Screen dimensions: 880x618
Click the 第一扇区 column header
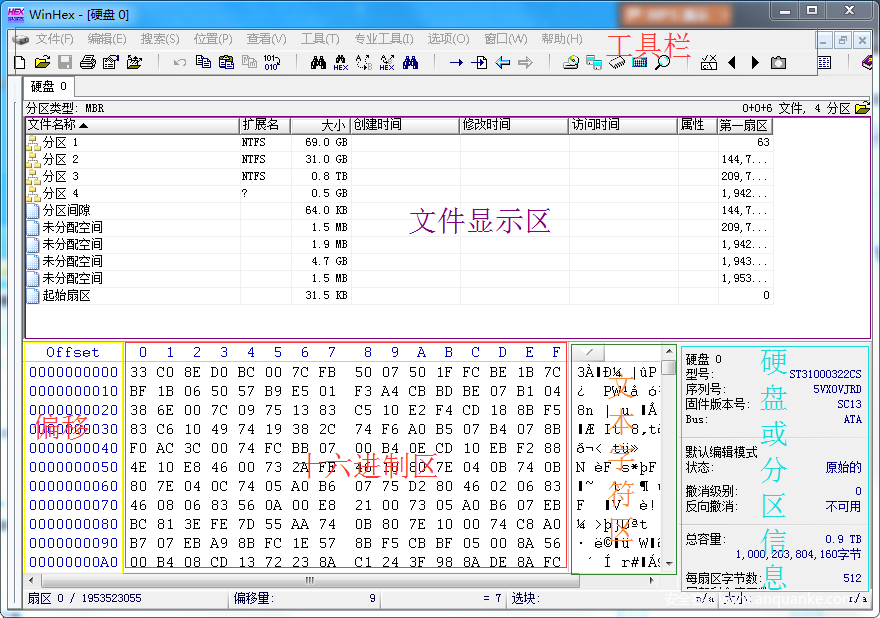(744, 125)
